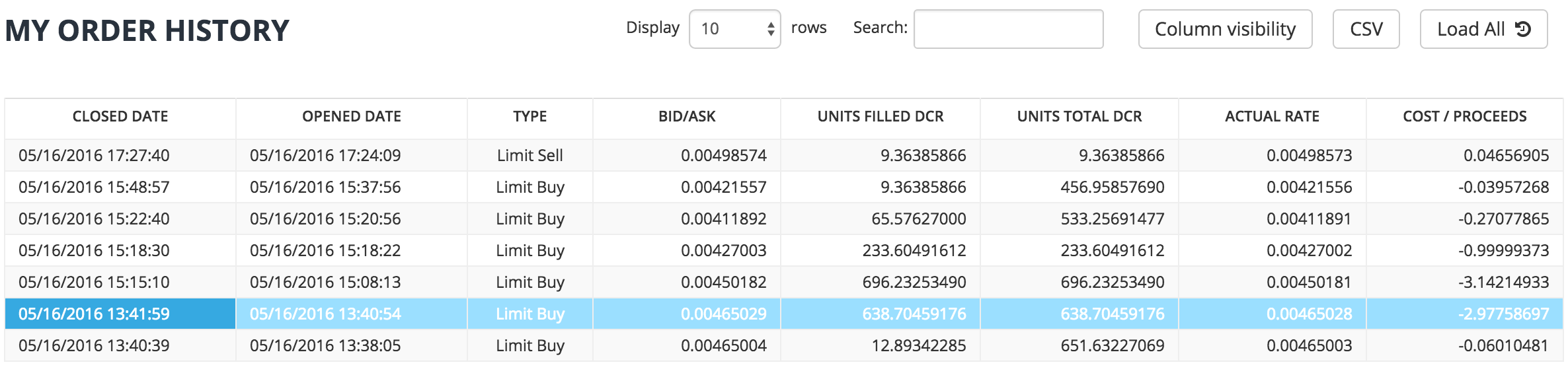The width and height of the screenshot is (1568, 375).
Task: Sort by Actual Rate column header
Action: (1272, 117)
